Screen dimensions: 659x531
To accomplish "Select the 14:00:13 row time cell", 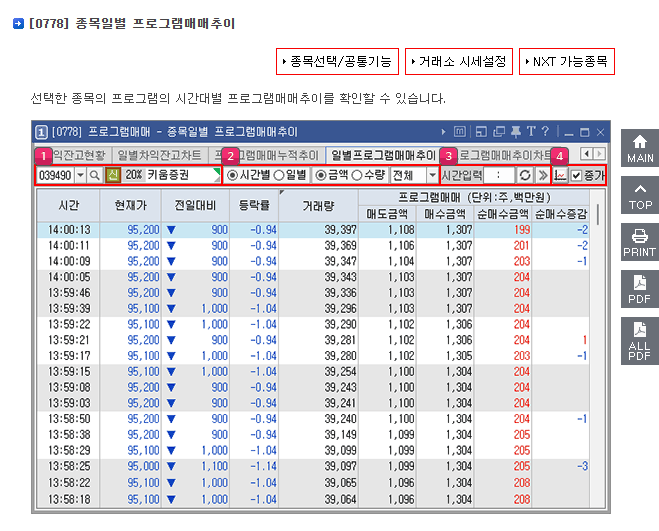I will [69, 230].
